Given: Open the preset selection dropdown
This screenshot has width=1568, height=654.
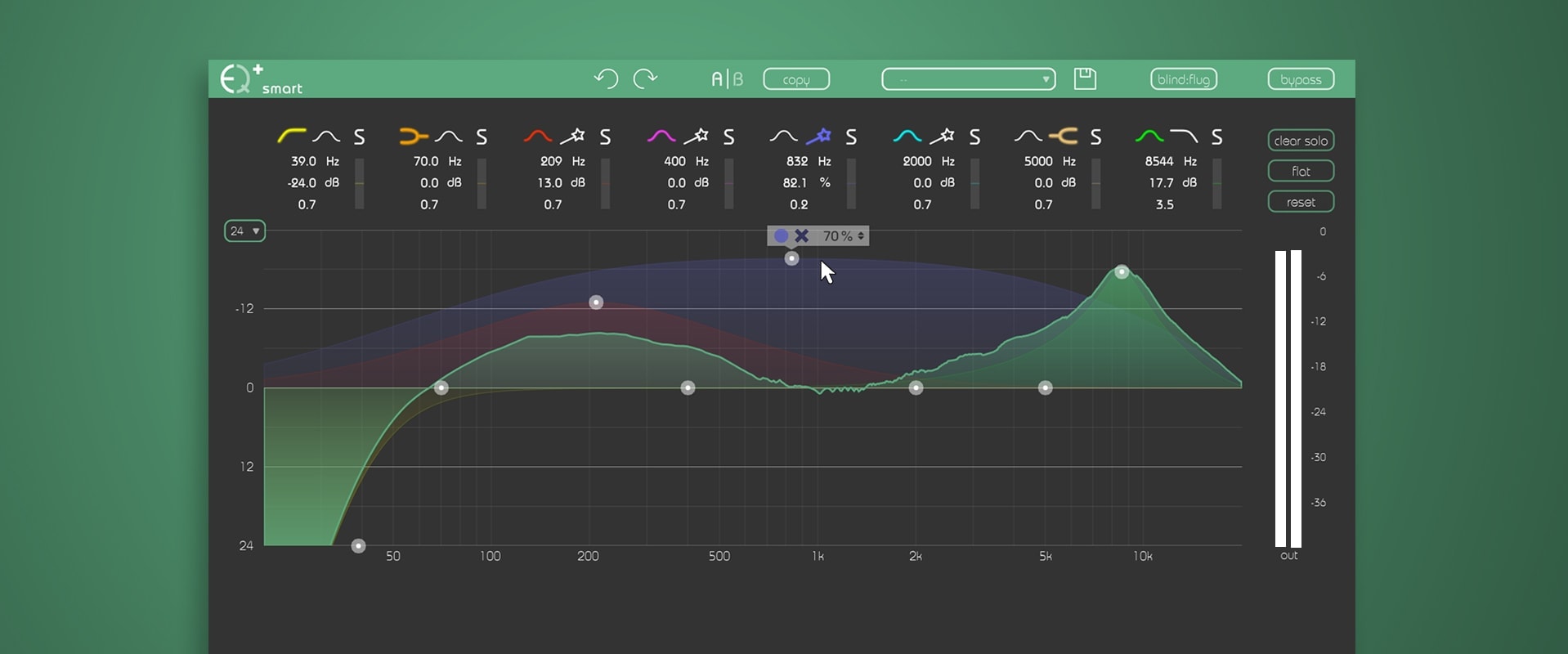Looking at the screenshot, I should 968,79.
